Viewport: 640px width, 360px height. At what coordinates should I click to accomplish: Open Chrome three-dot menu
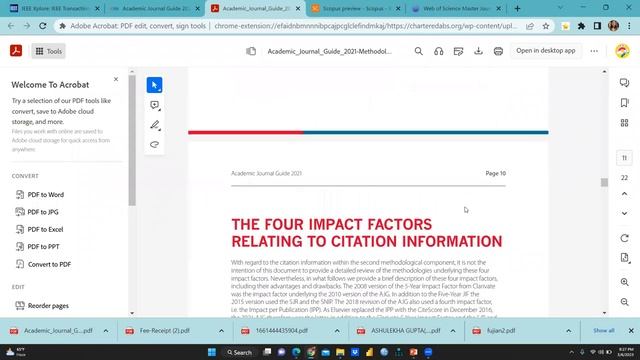[x=629, y=26]
